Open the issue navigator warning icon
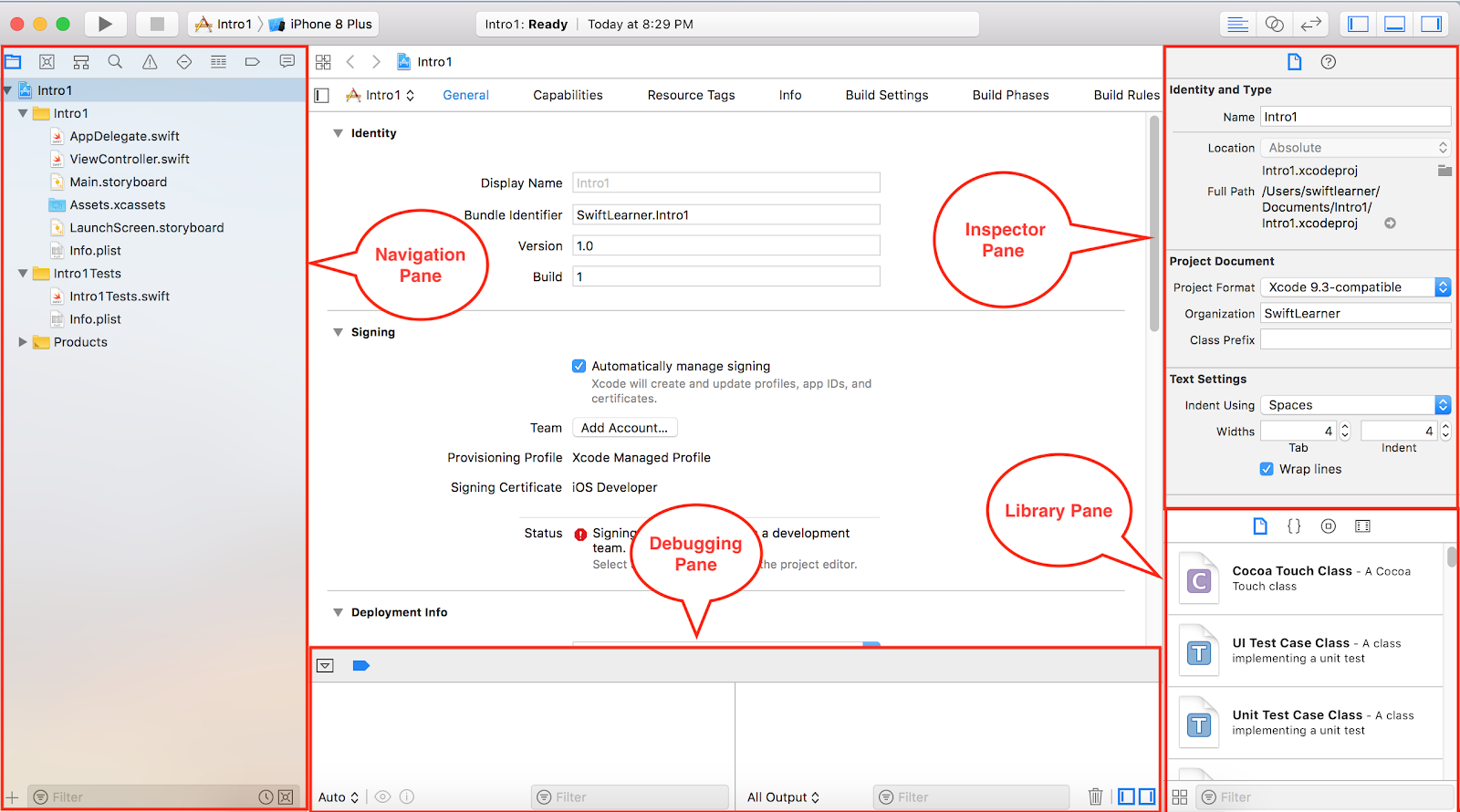 pos(150,62)
